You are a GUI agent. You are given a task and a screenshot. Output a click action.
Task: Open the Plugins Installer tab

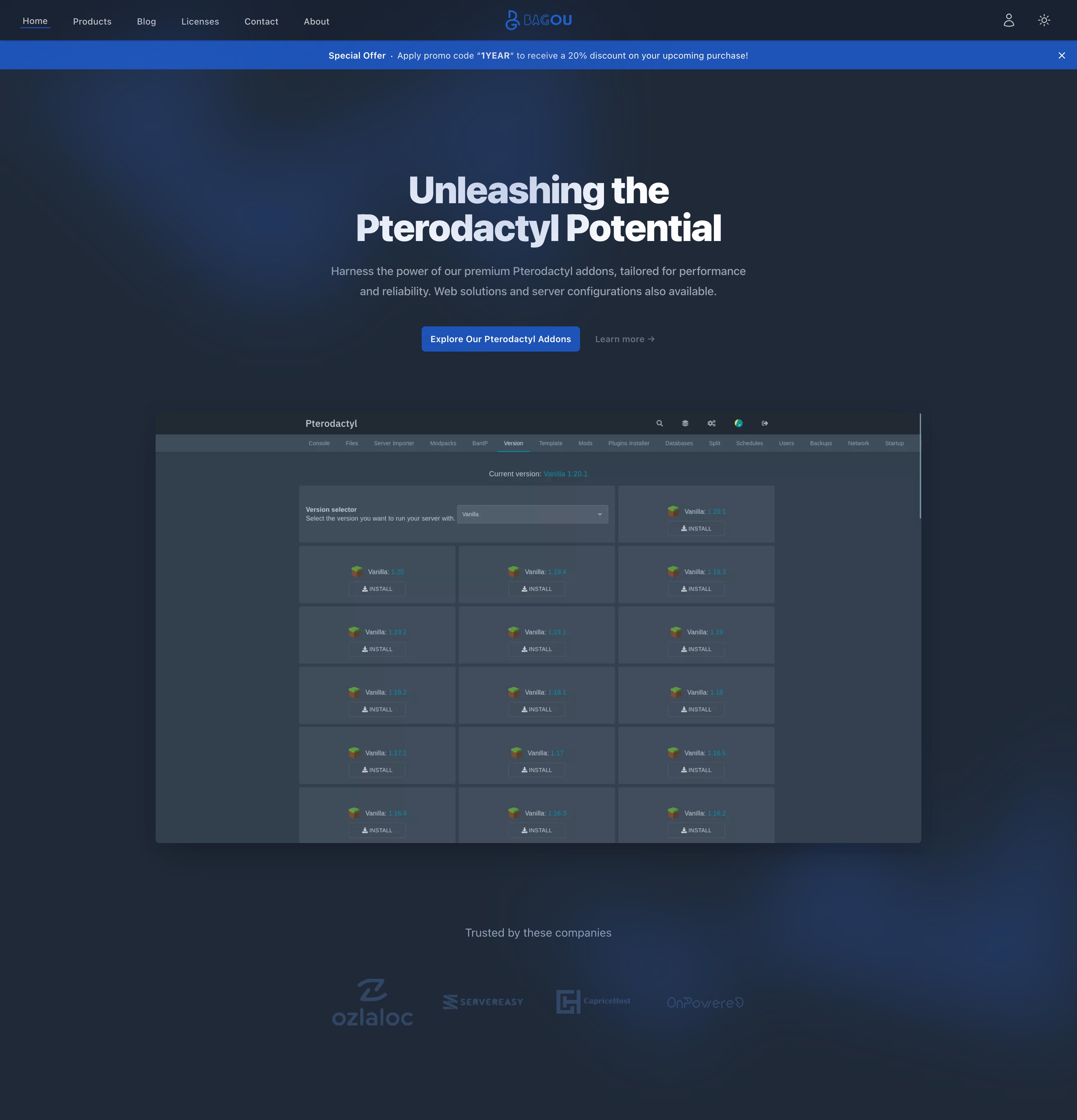pos(628,443)
